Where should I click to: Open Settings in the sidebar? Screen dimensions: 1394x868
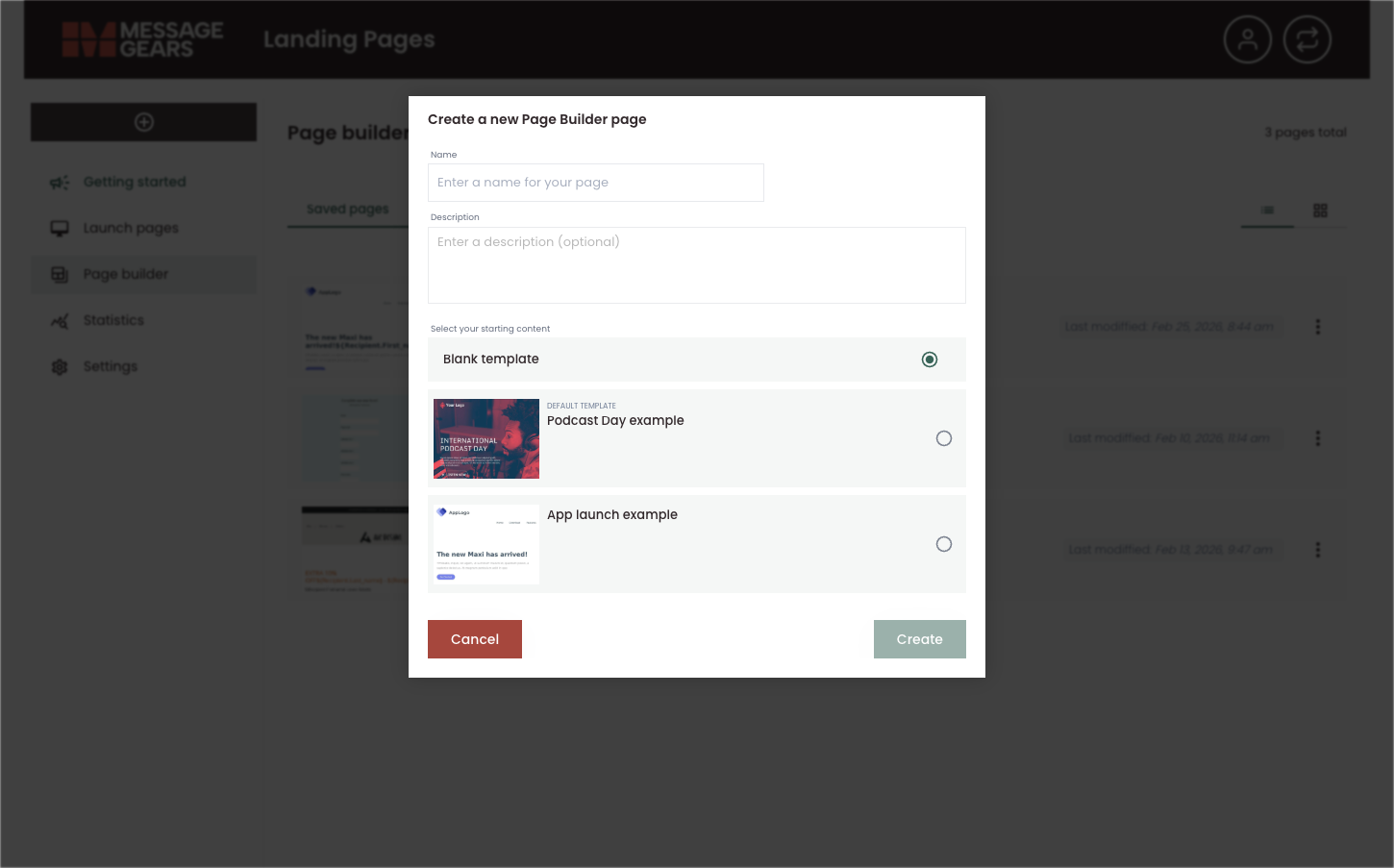[144, 366]
